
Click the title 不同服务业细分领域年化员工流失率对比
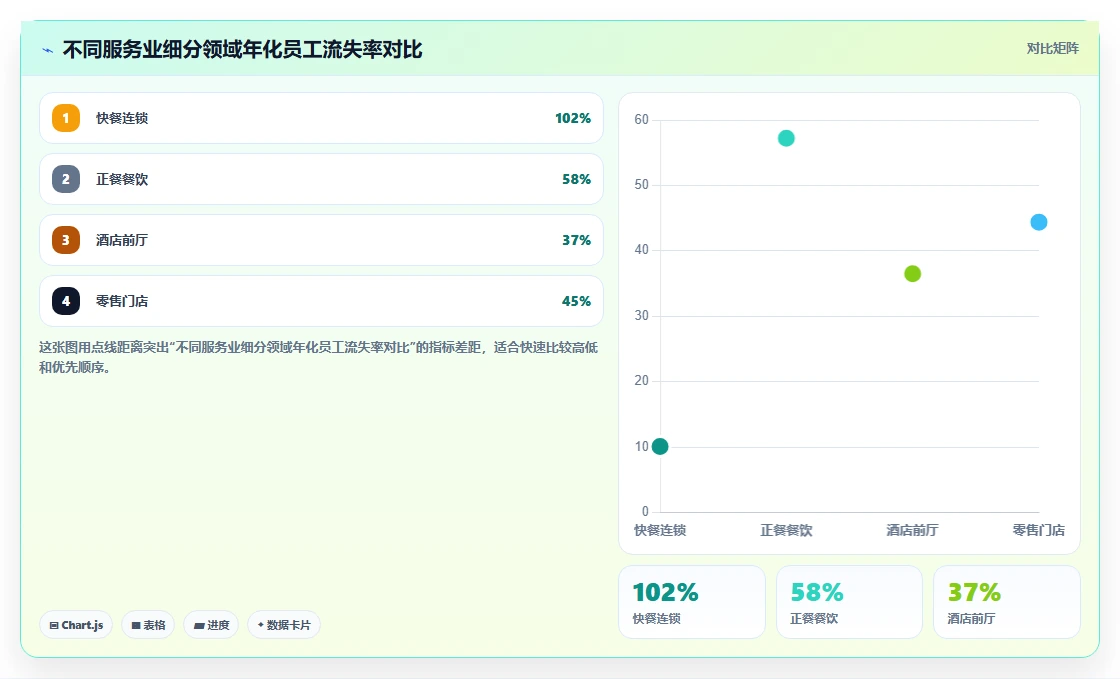pos(242,50)
